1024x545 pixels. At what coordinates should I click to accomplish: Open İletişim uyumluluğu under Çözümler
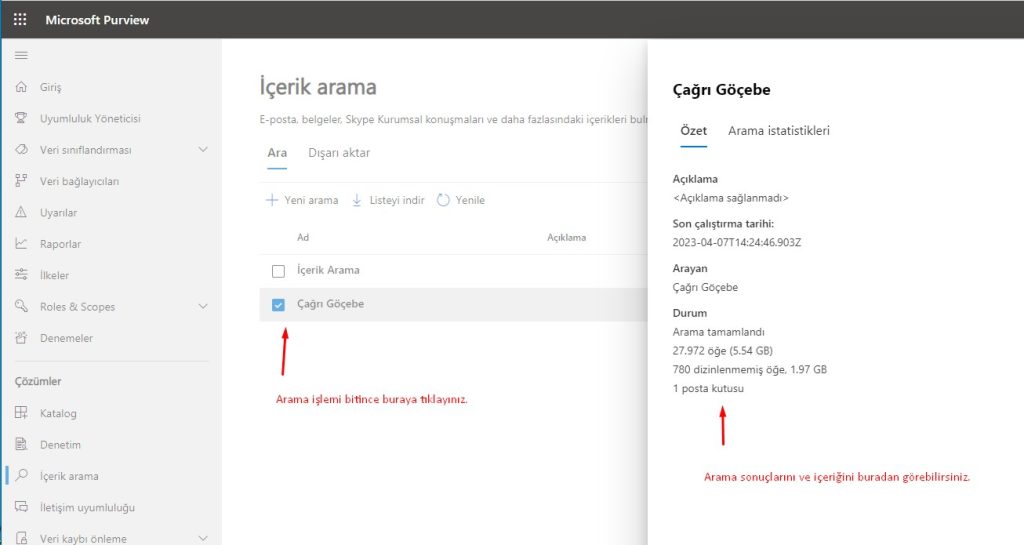[x=87, y=507]
